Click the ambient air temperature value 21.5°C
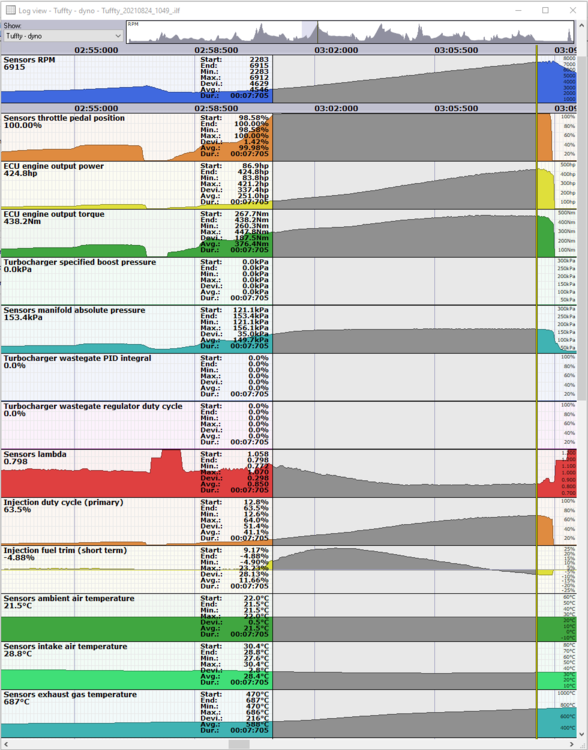Screen dimensions: 588x750 (18, 606)
